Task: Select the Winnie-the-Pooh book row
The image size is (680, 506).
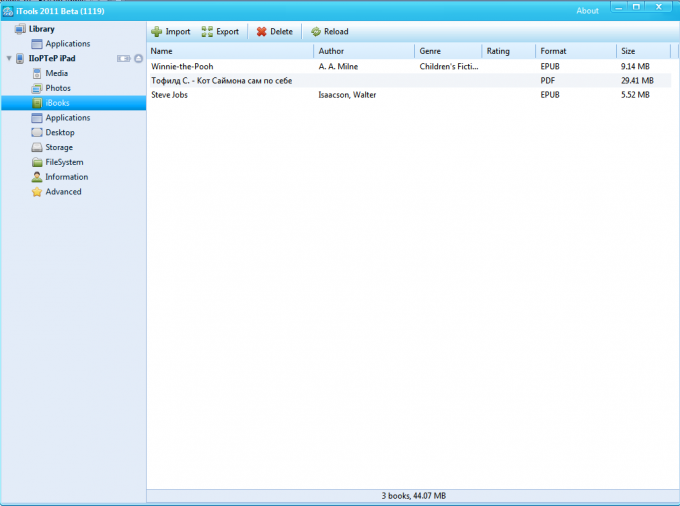Action: click(182, 66)
